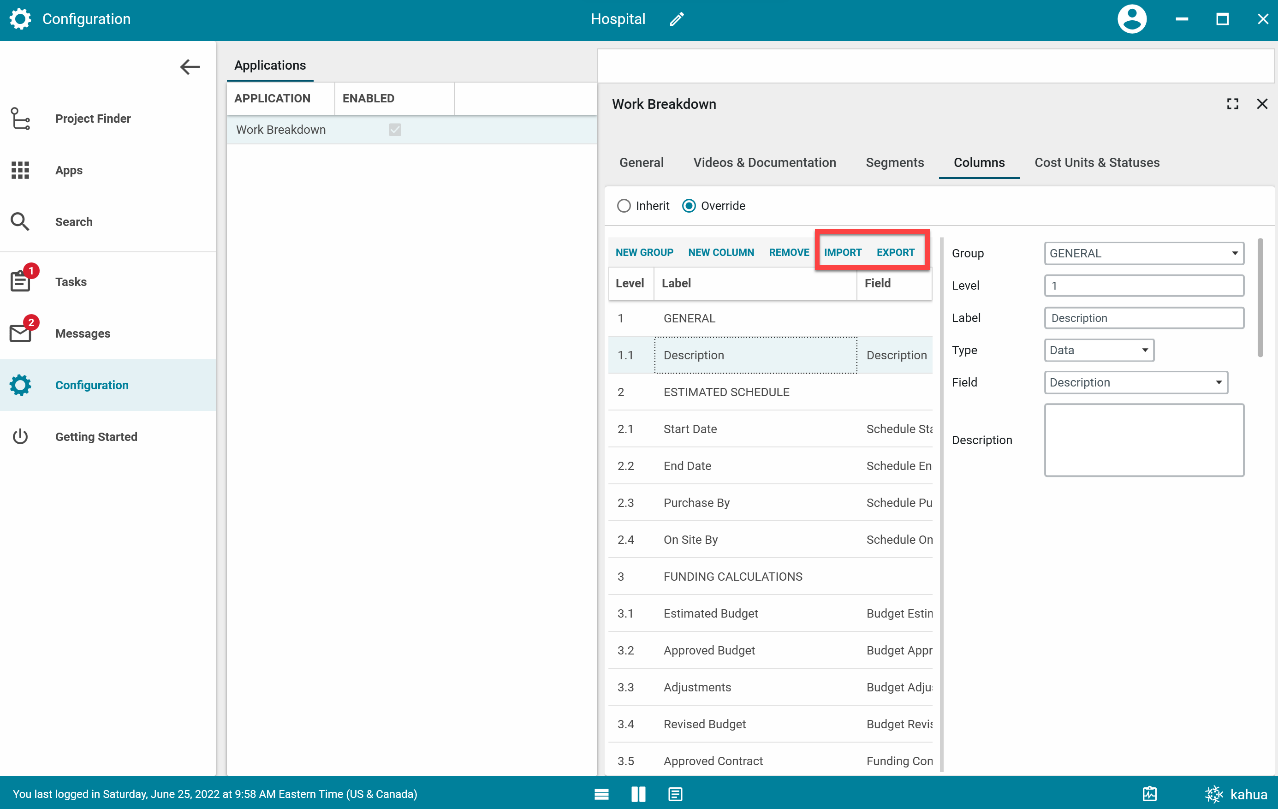Expand Work Breakdown panel to fullscreen

(x=1232, y=104)
